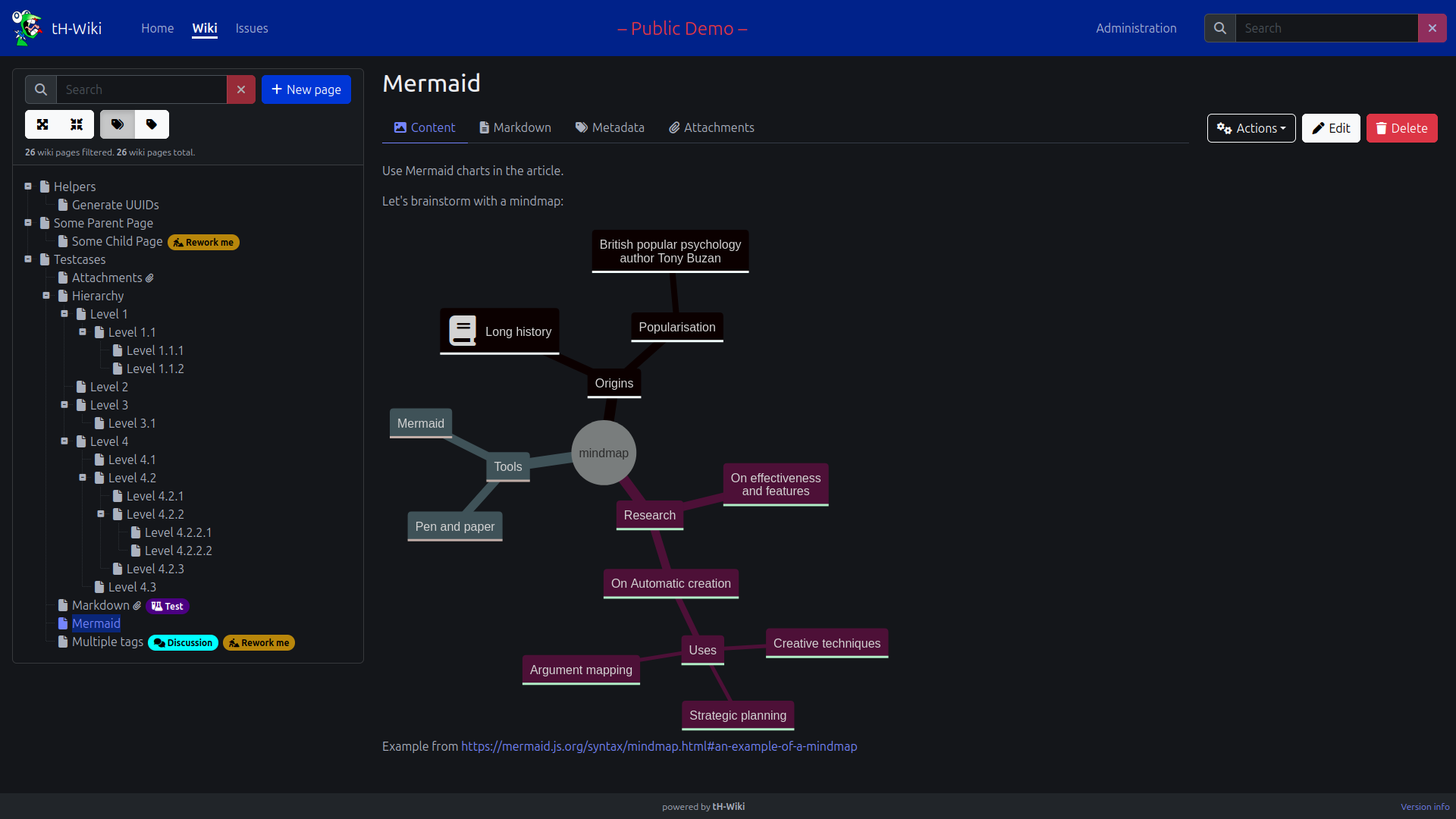Click the paperclip icon beside Attachments page
Image resolution: width=1456 pixels, height=819 pixels.
coord(149,278)
